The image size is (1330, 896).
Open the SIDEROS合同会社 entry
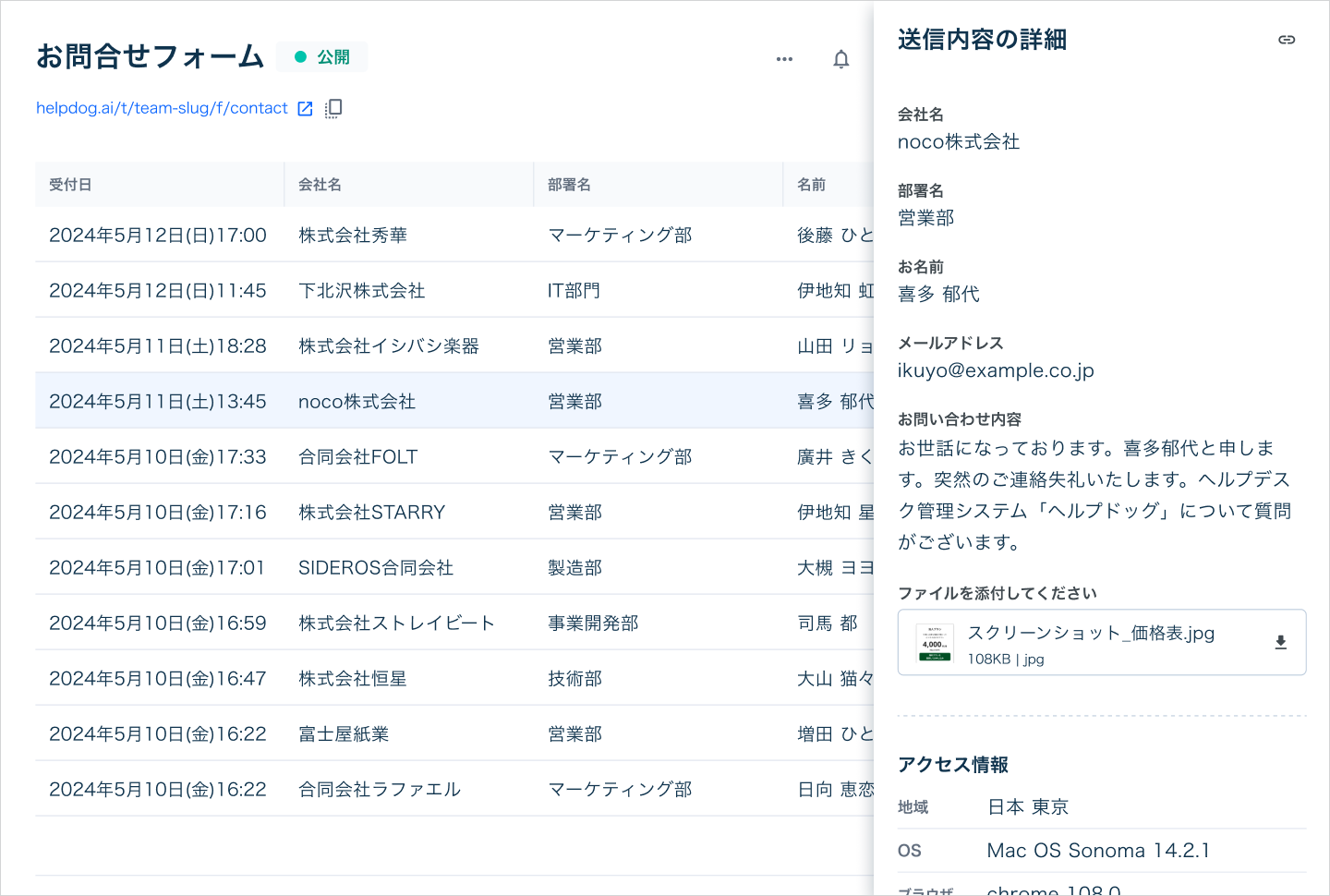[375, 568]
